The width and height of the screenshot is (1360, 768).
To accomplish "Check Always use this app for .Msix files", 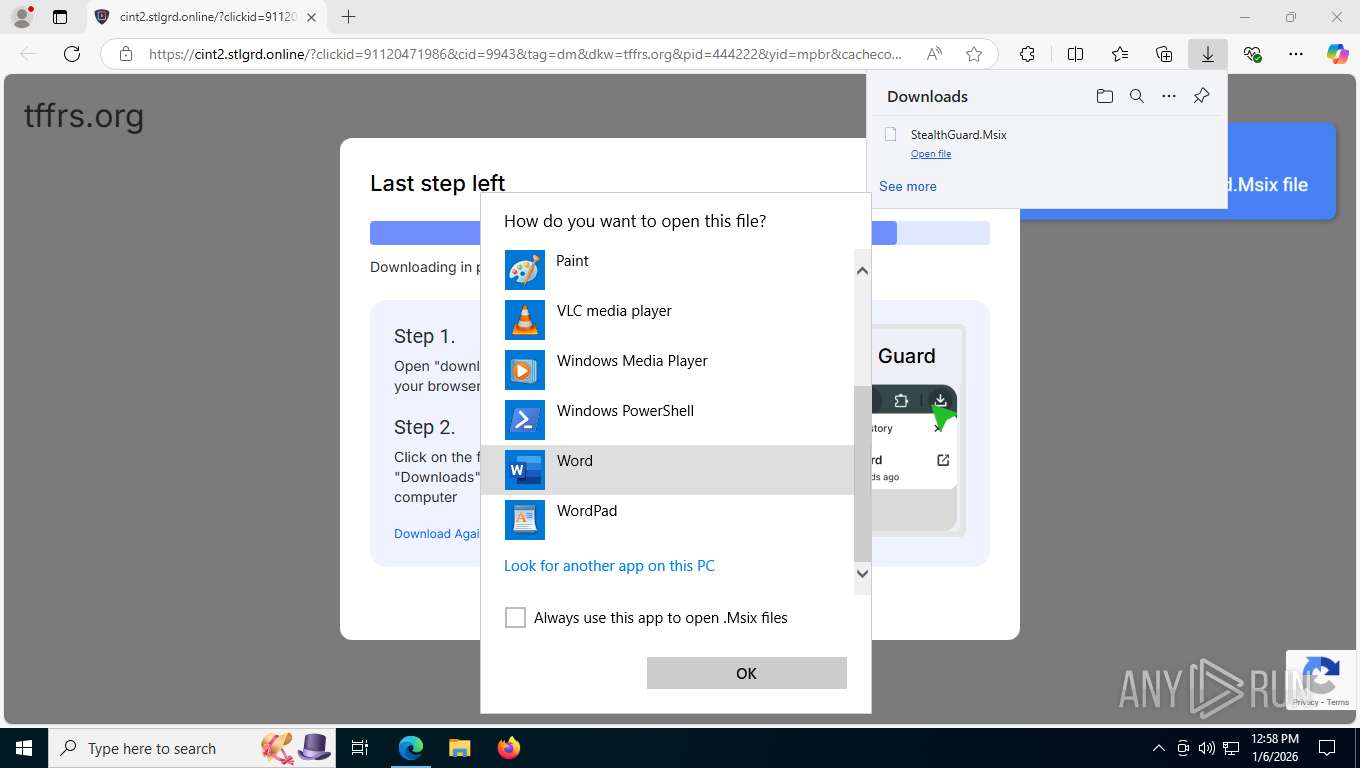I will click(x=515, y=618).
